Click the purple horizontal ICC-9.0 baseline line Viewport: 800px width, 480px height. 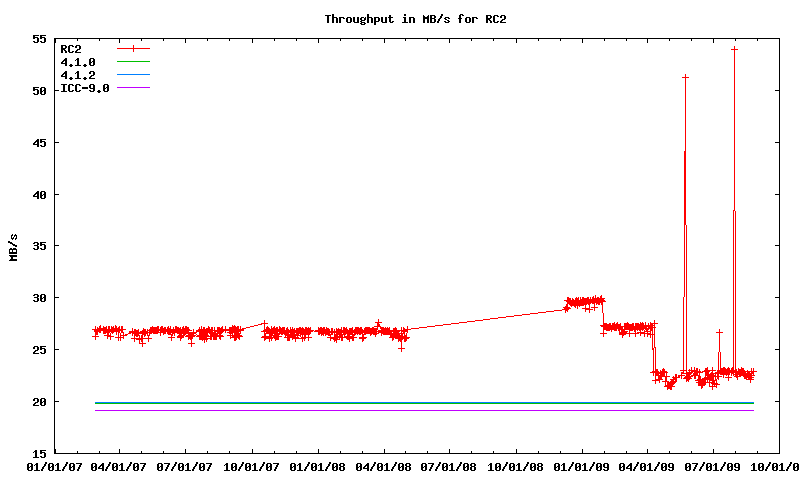click(x=400, y=411)
